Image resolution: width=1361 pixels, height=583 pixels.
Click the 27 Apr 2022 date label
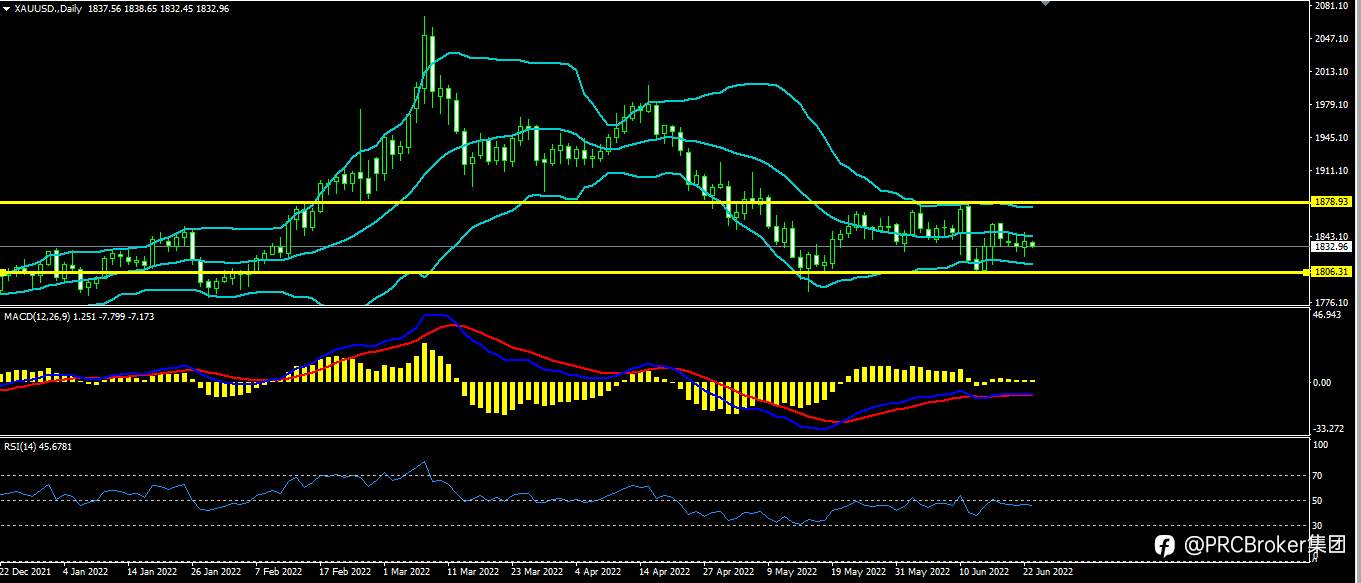point(729,573)
